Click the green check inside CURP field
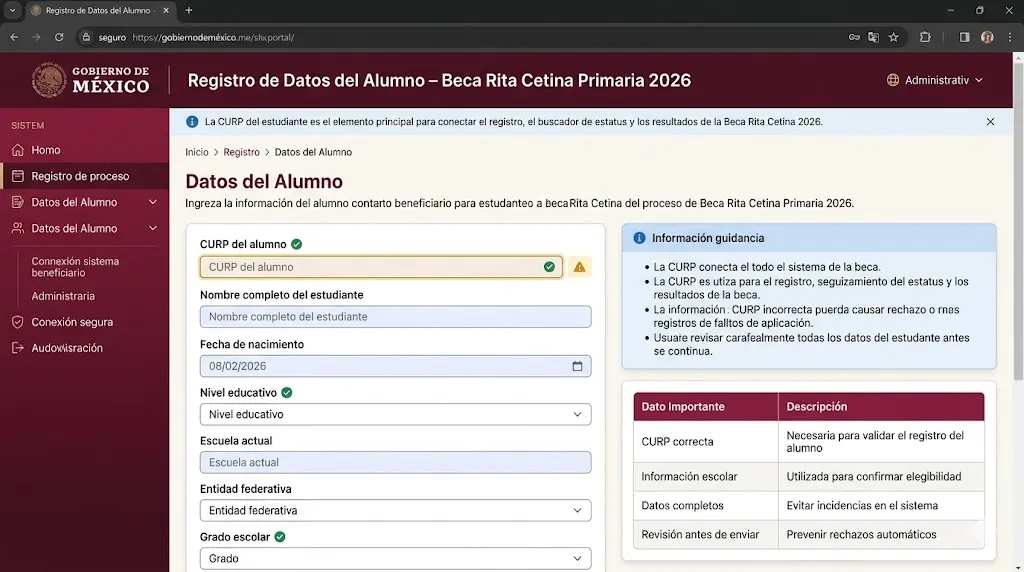The image size is (1024, 572). coord(549,267)
